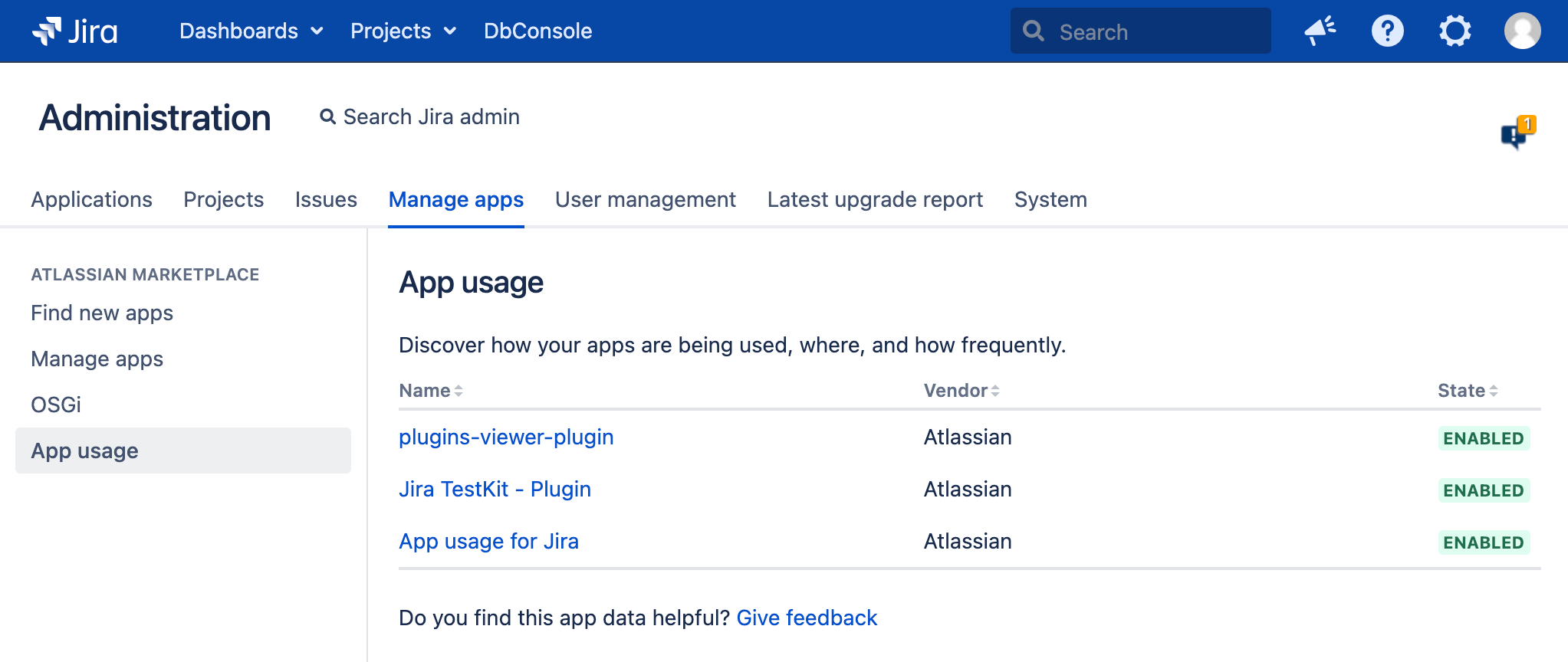Click the Give feedback link
This screenshot has height=662, width=1568.
pyautogui.click(x=807, y=618)
